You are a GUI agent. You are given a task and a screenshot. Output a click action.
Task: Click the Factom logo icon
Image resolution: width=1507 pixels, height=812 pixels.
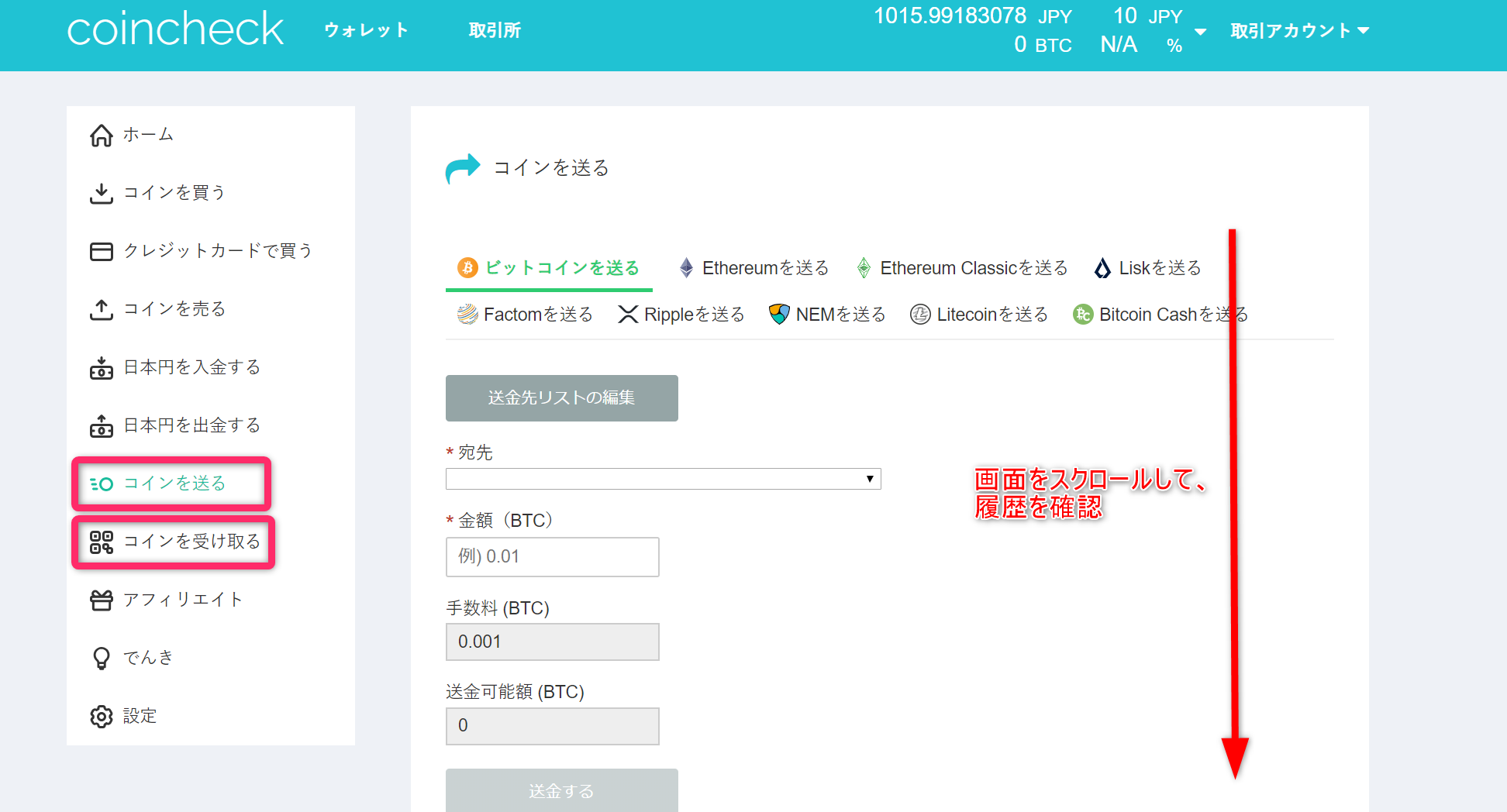467,315
